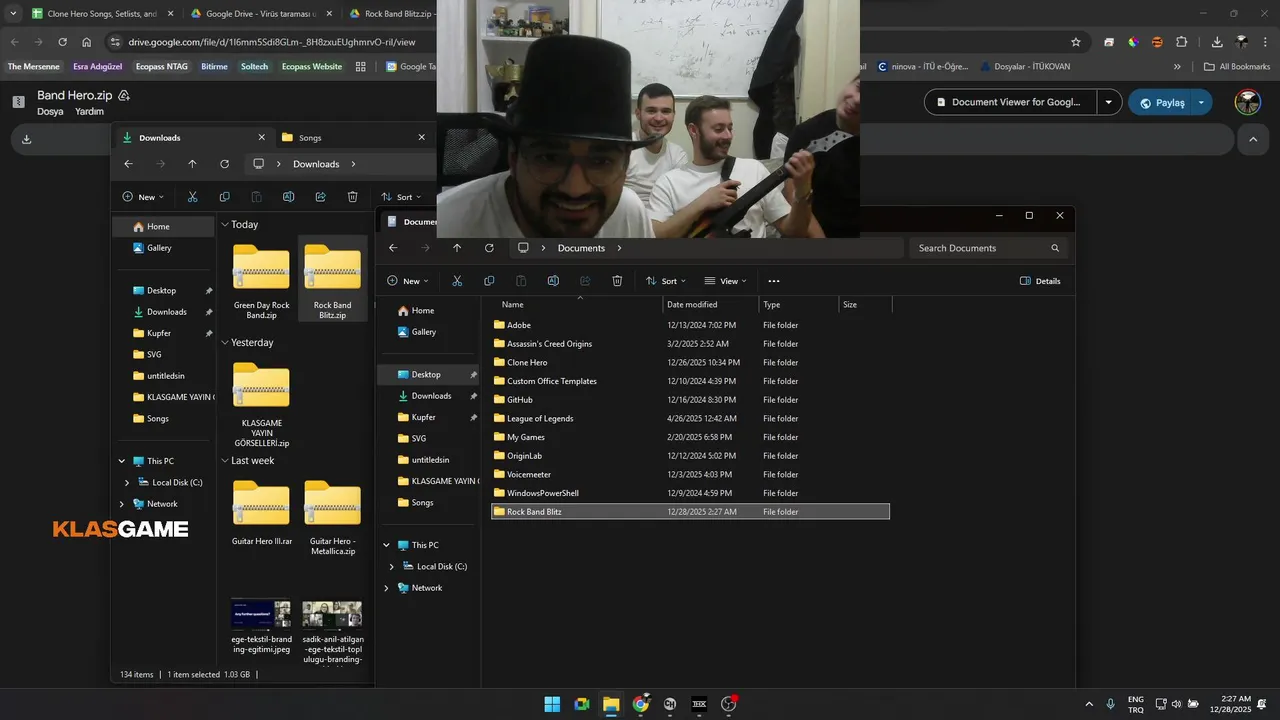Click Chrome address bar URL
Image resolution: width=1280 pixels, height=720 pixels.
(271, 42)
